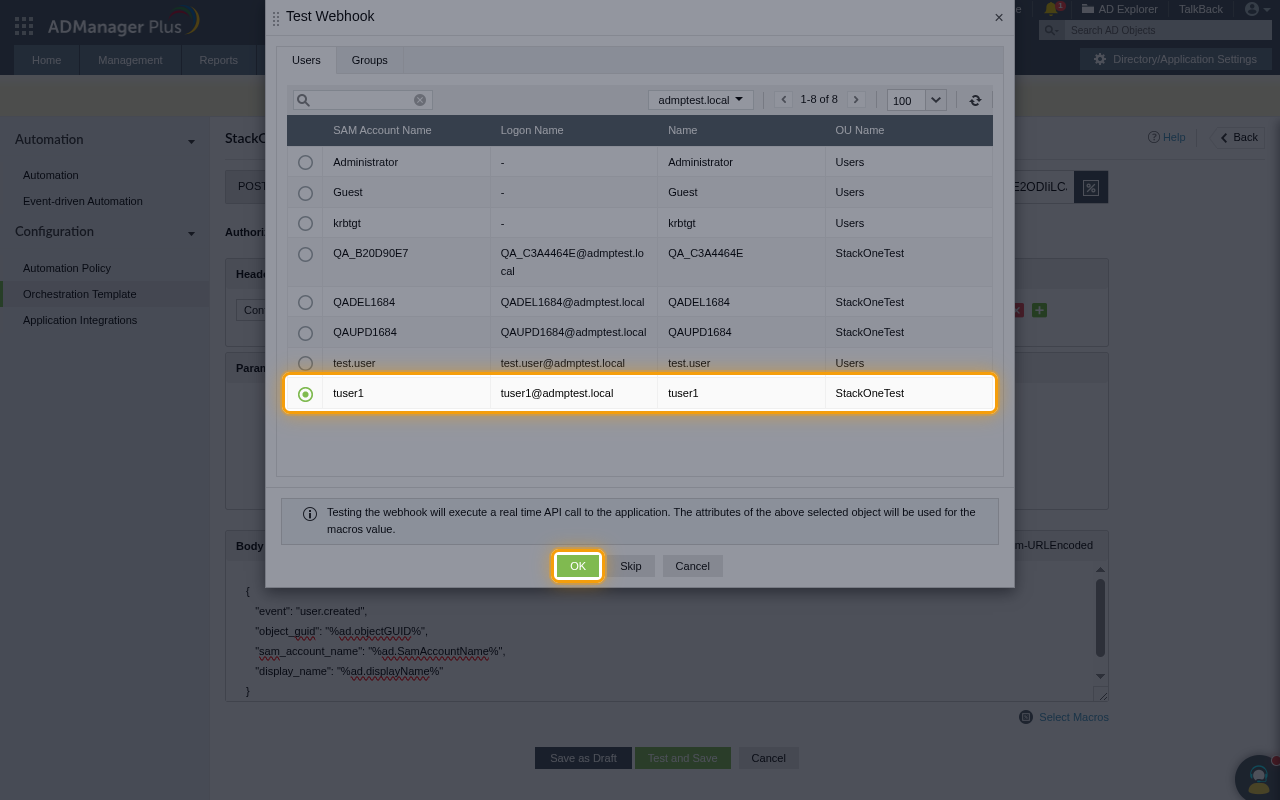Viewport: 1280px width, 800px height.
Task: Click the Back button
Action: [x=1238, y=137]
